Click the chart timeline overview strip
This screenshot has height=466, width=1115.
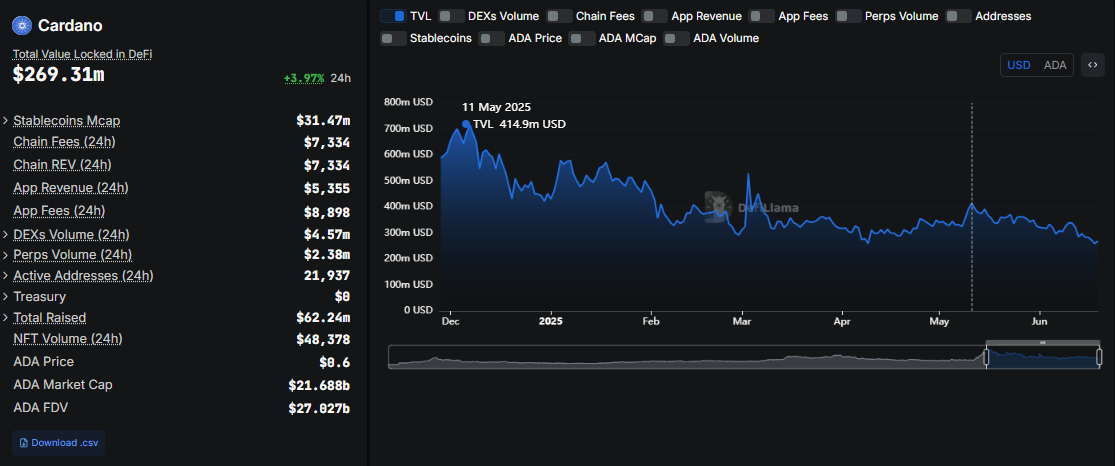pyautogui.click(x=744, y=356)
